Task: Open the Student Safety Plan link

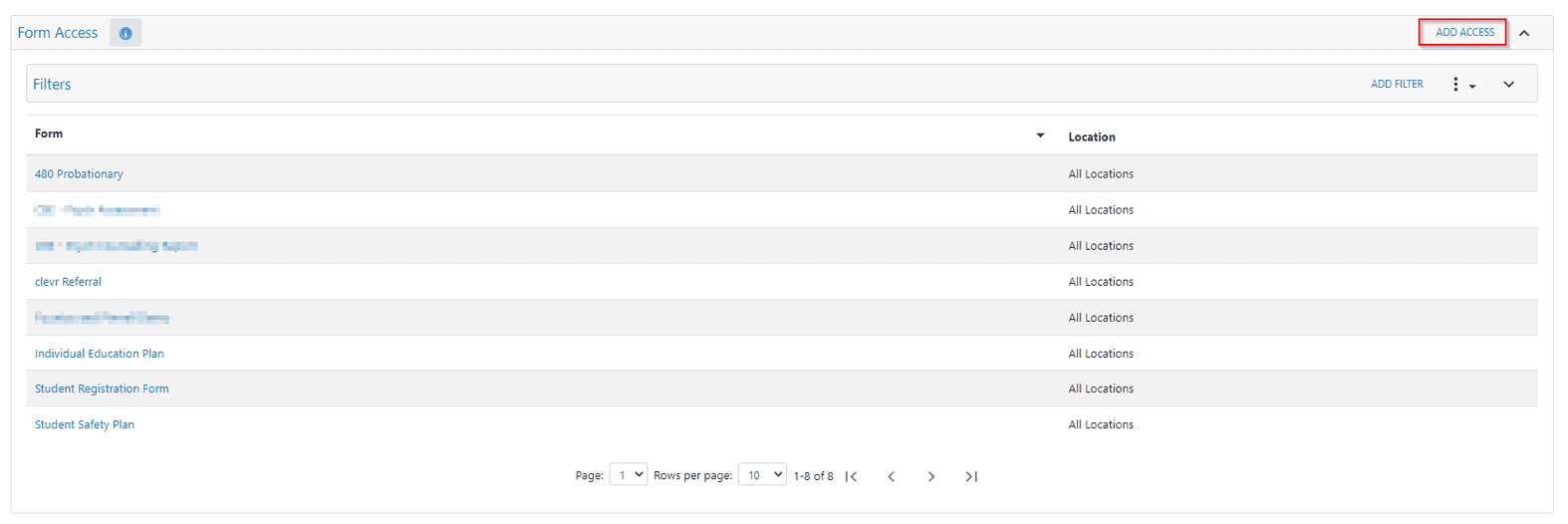Action: pyautogui.click(x=85, y=425)
